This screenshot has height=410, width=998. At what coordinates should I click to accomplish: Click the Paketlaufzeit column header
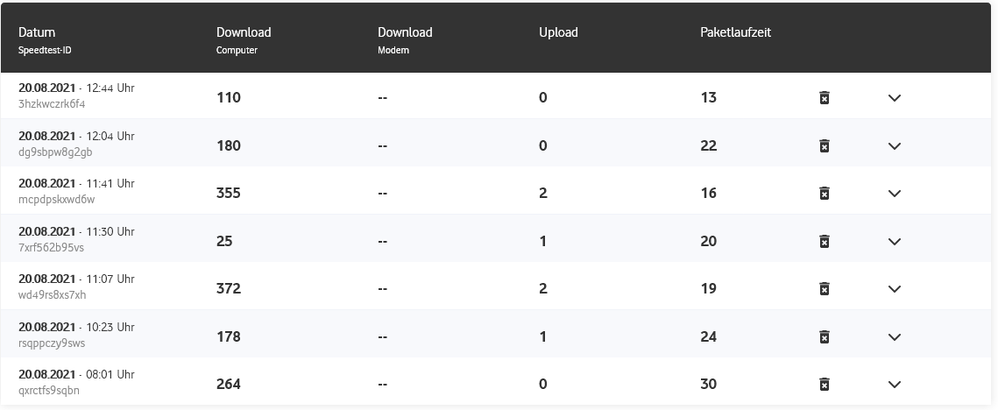(735, 33)
